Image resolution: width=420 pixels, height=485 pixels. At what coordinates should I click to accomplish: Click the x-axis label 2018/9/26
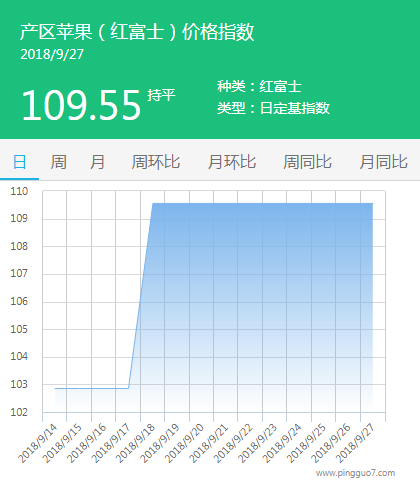click(x=331, y=443)
